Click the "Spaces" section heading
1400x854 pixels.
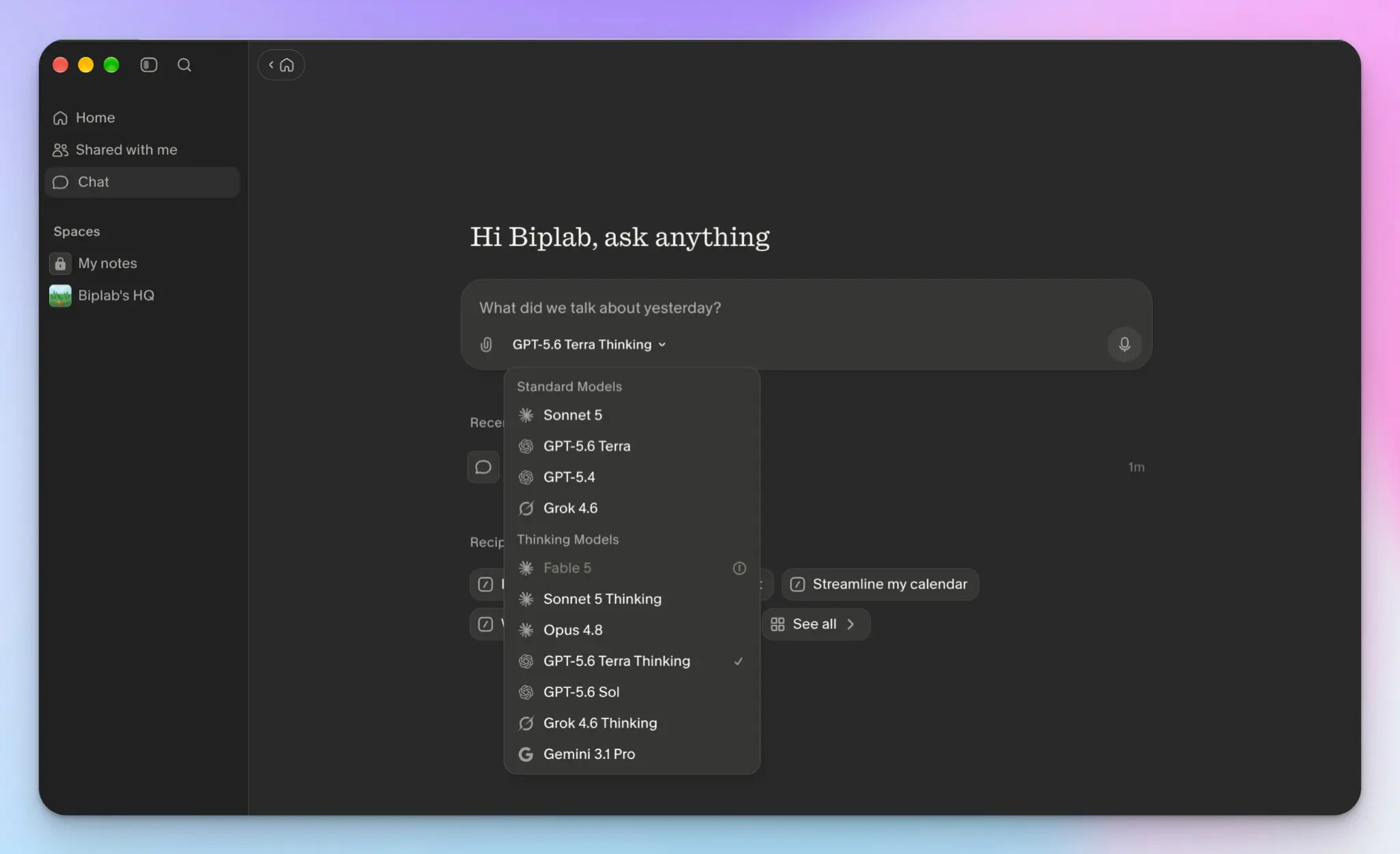(77, 232)
